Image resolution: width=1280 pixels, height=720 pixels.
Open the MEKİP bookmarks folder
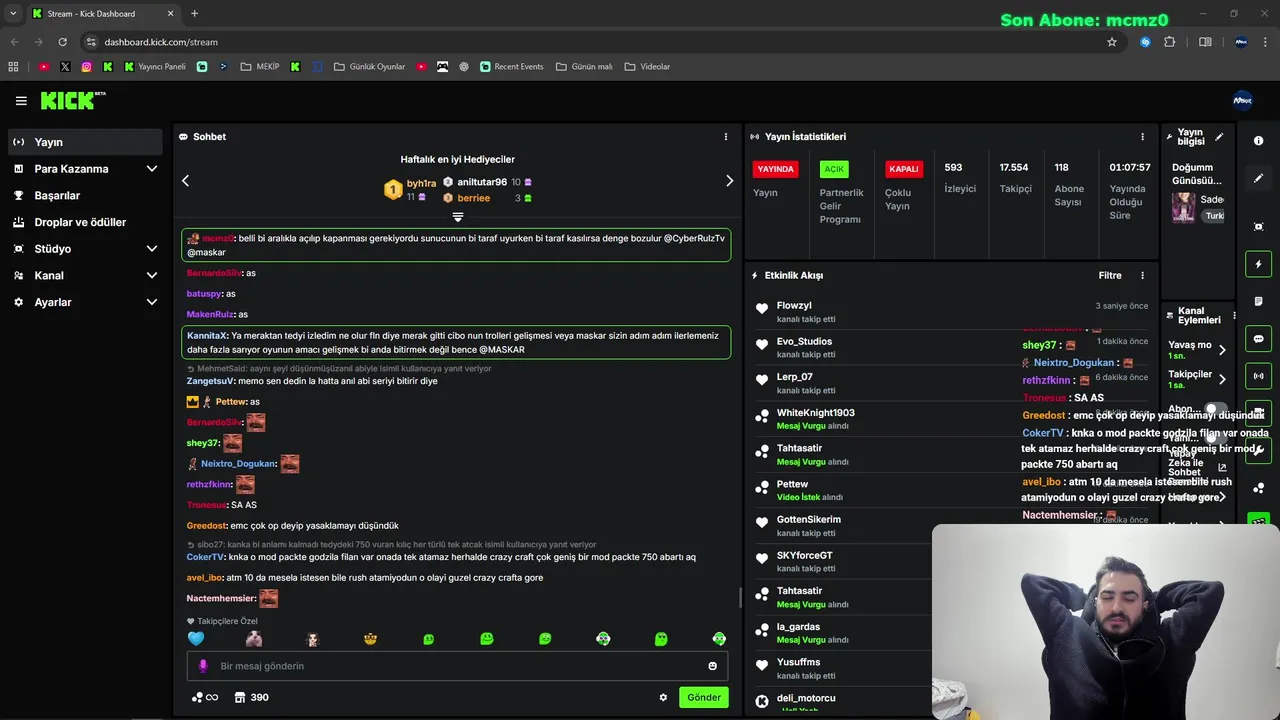coord(260,67)
